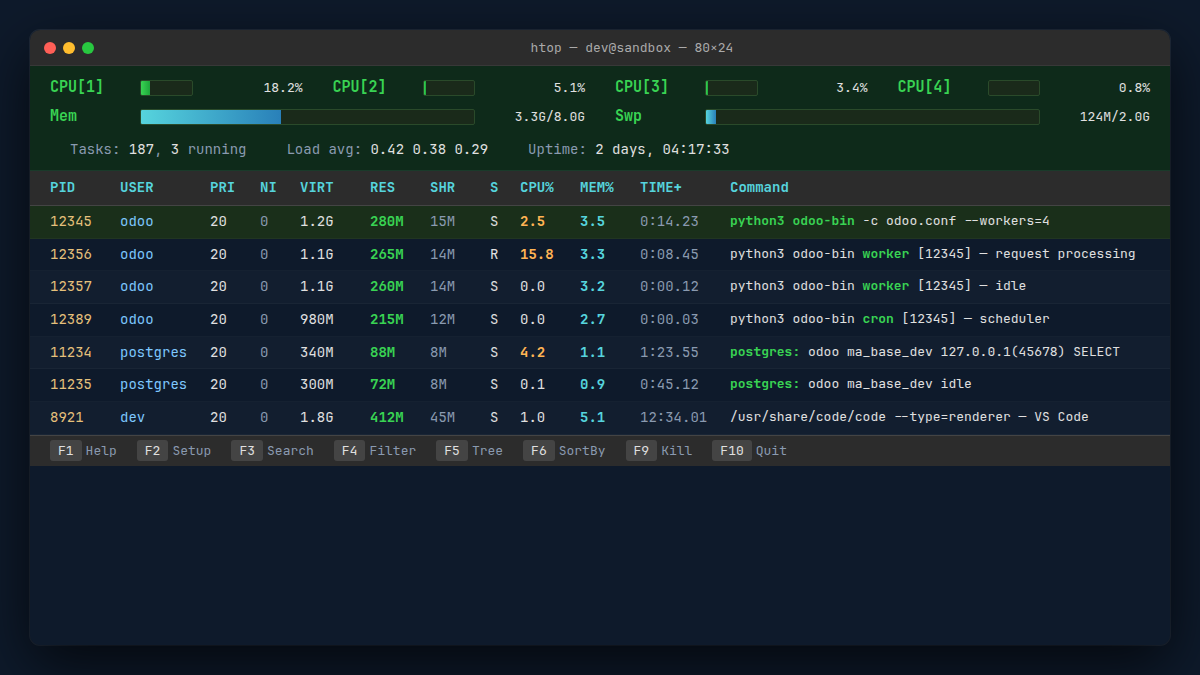Select process PID 12356
Viewport: 1200px width, 675px height.
click(x=600, y=254)
